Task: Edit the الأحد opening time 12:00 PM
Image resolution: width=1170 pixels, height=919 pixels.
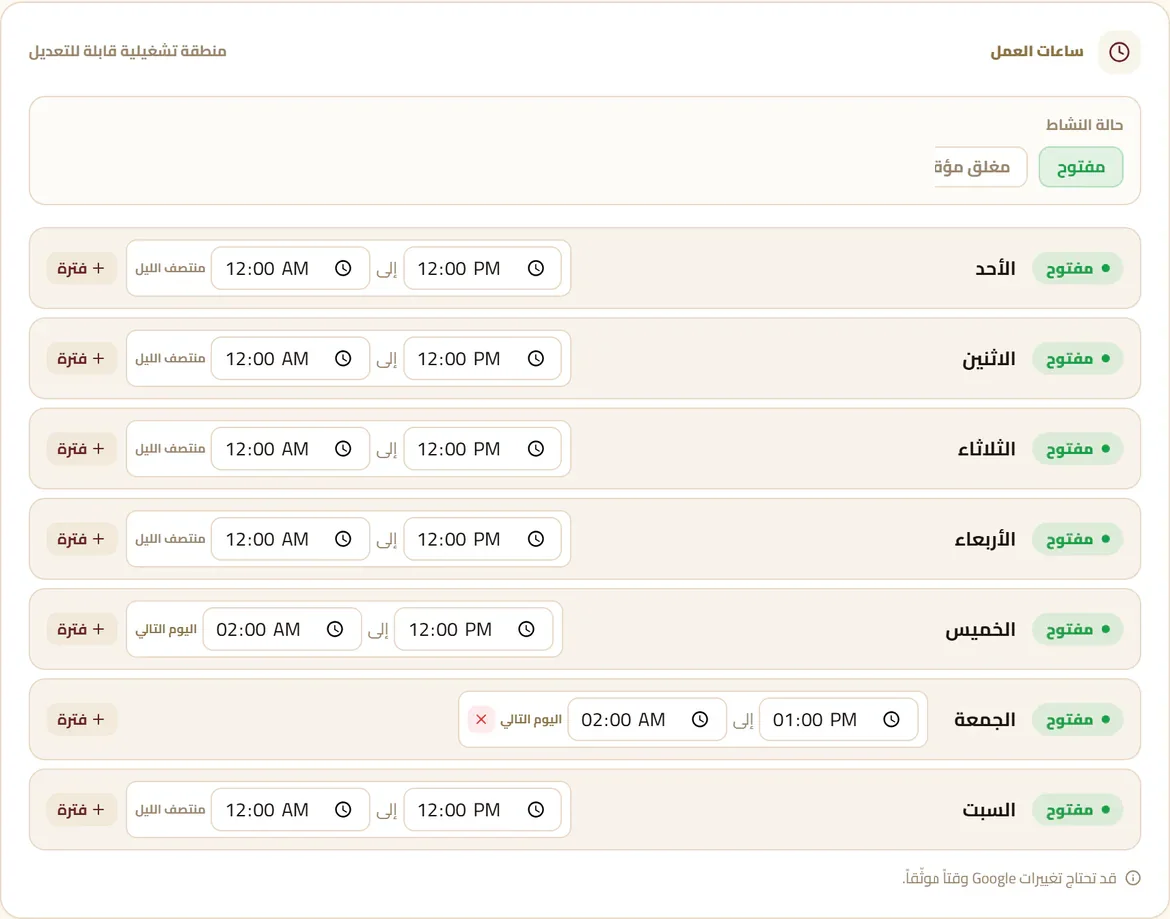Action: [x=482, y=268]
